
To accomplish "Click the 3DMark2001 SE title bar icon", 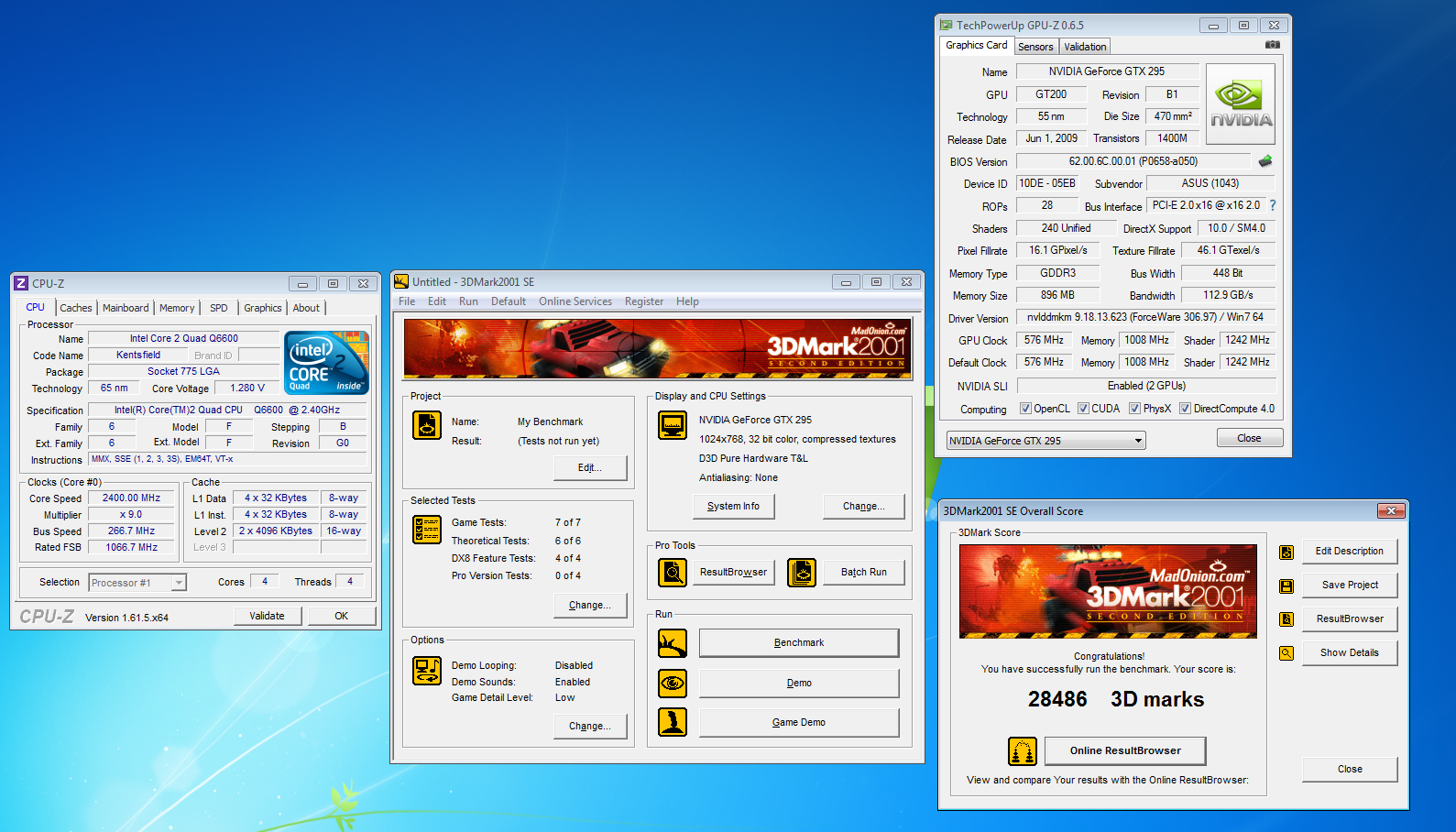I will (401, 281).
